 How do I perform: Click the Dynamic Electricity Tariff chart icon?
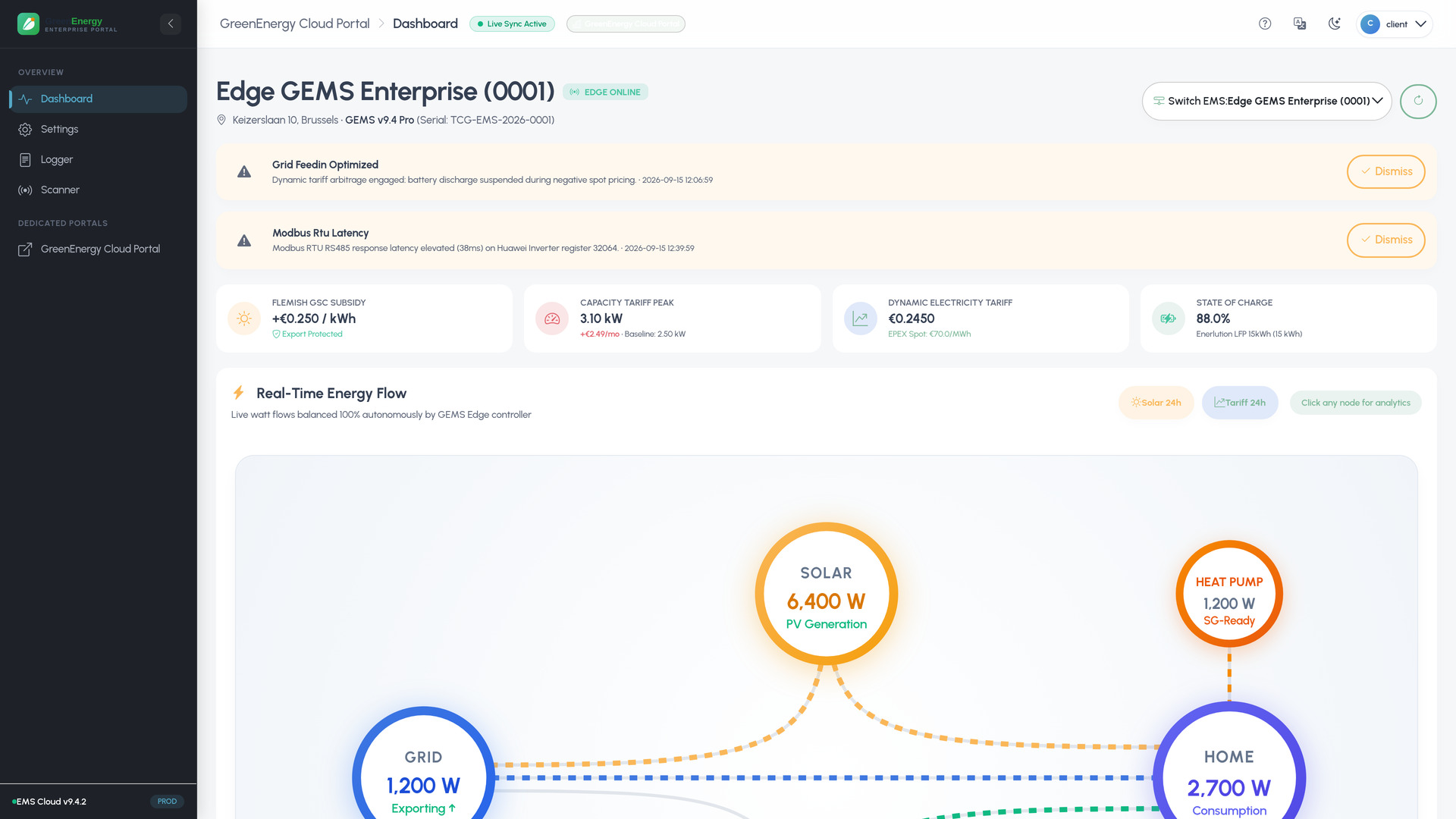tap(860, 318)
